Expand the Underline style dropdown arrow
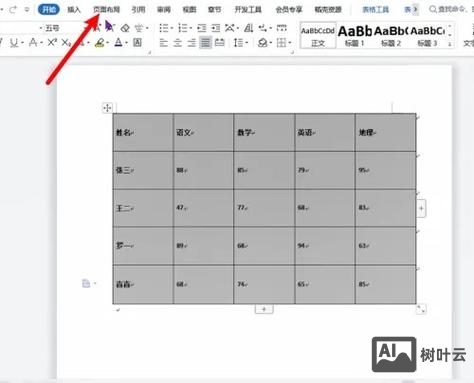Image resolution: width=474 pixels, height=383 pixels. coord(22,43)
